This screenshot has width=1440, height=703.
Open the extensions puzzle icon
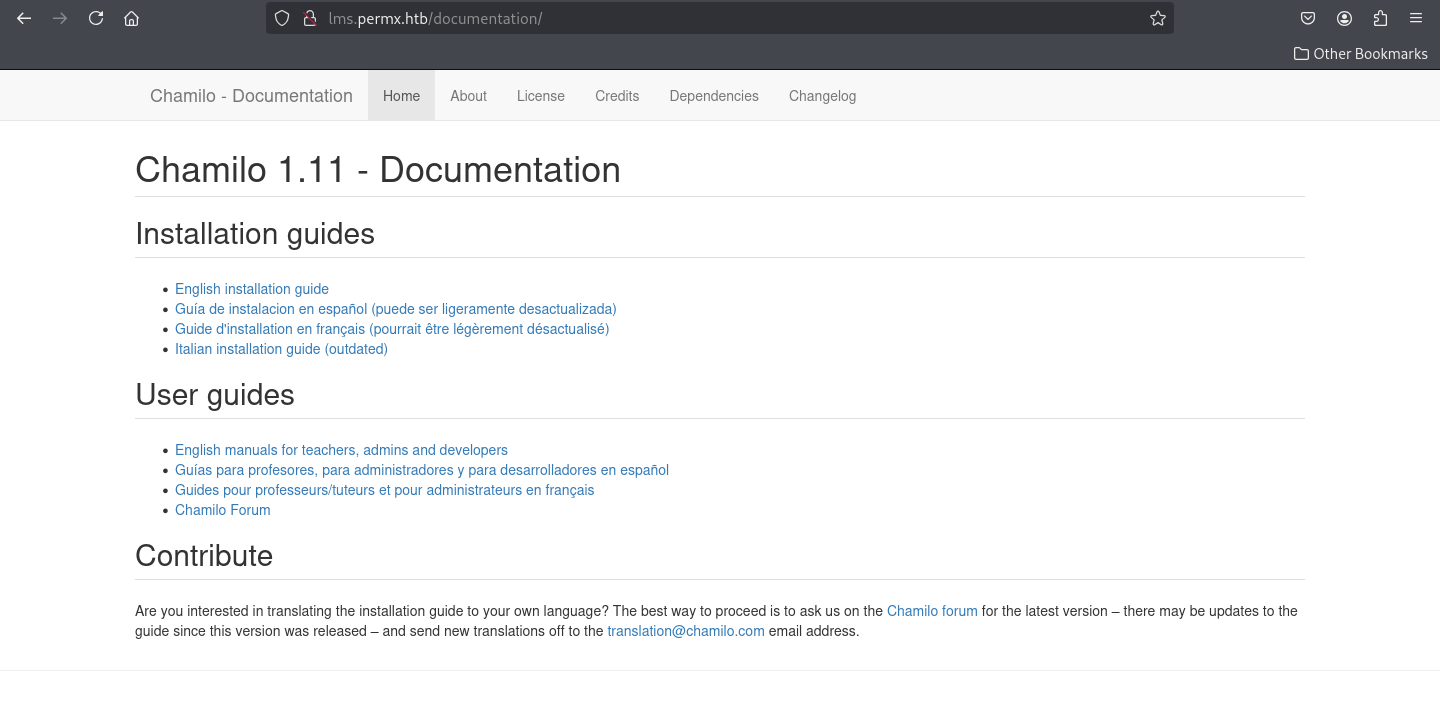coord(1380,18)
